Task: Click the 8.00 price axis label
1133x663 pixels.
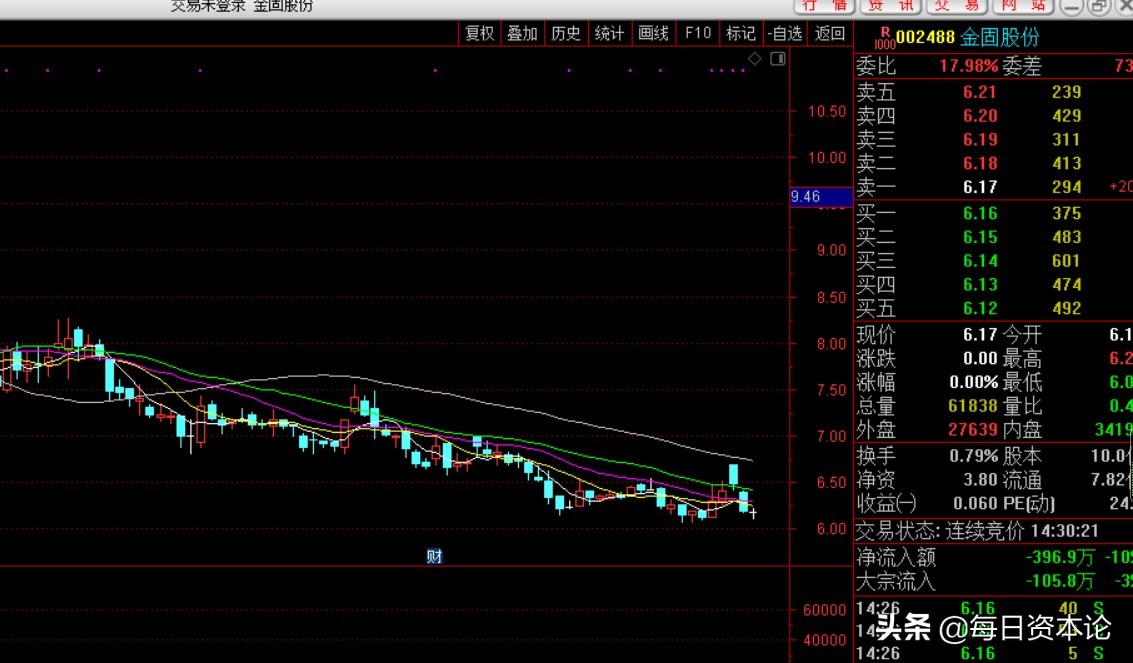Action: coord(831,344)
